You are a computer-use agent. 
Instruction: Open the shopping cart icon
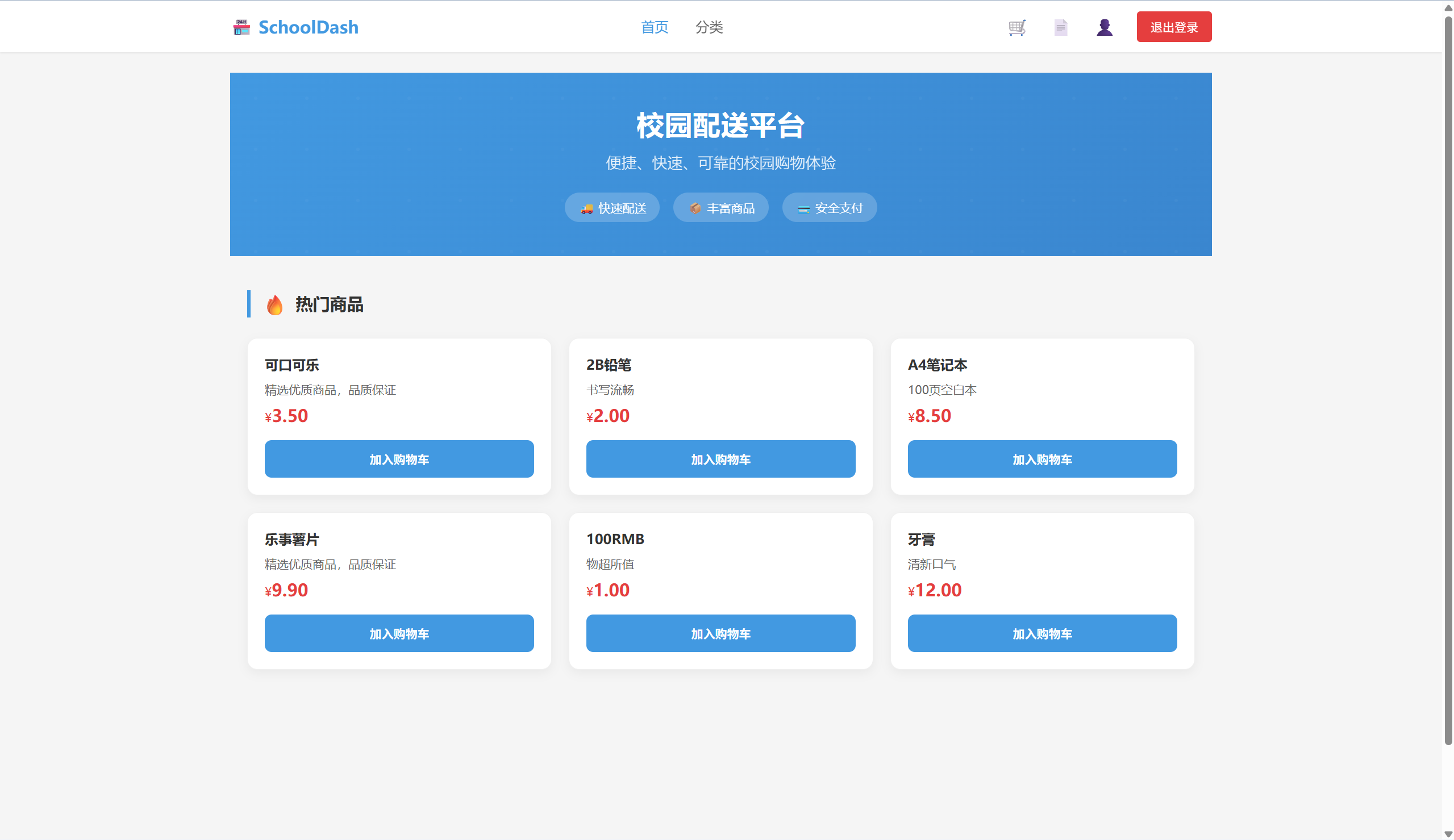(x=1016, y=27)
